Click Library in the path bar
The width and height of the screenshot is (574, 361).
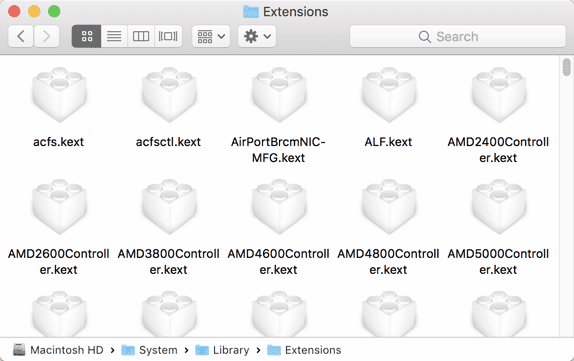(222, 350)
